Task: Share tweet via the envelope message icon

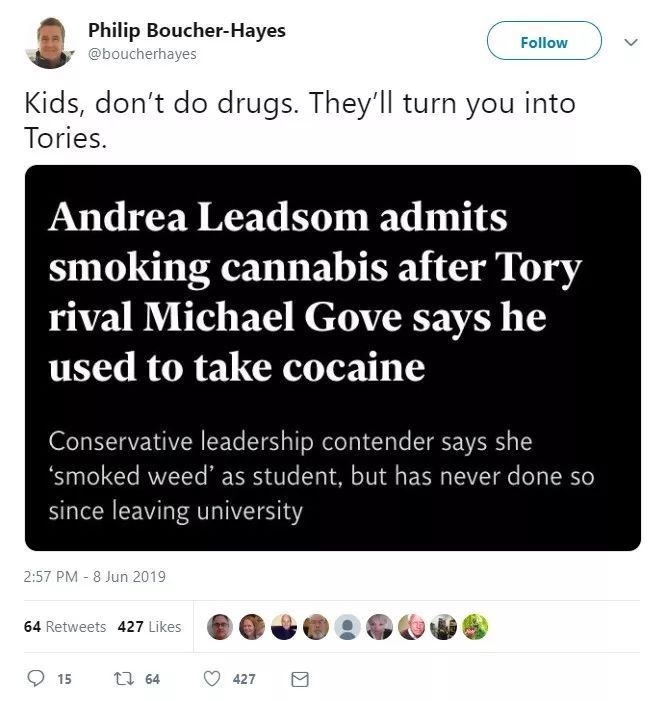Action: tap(298, 679)
